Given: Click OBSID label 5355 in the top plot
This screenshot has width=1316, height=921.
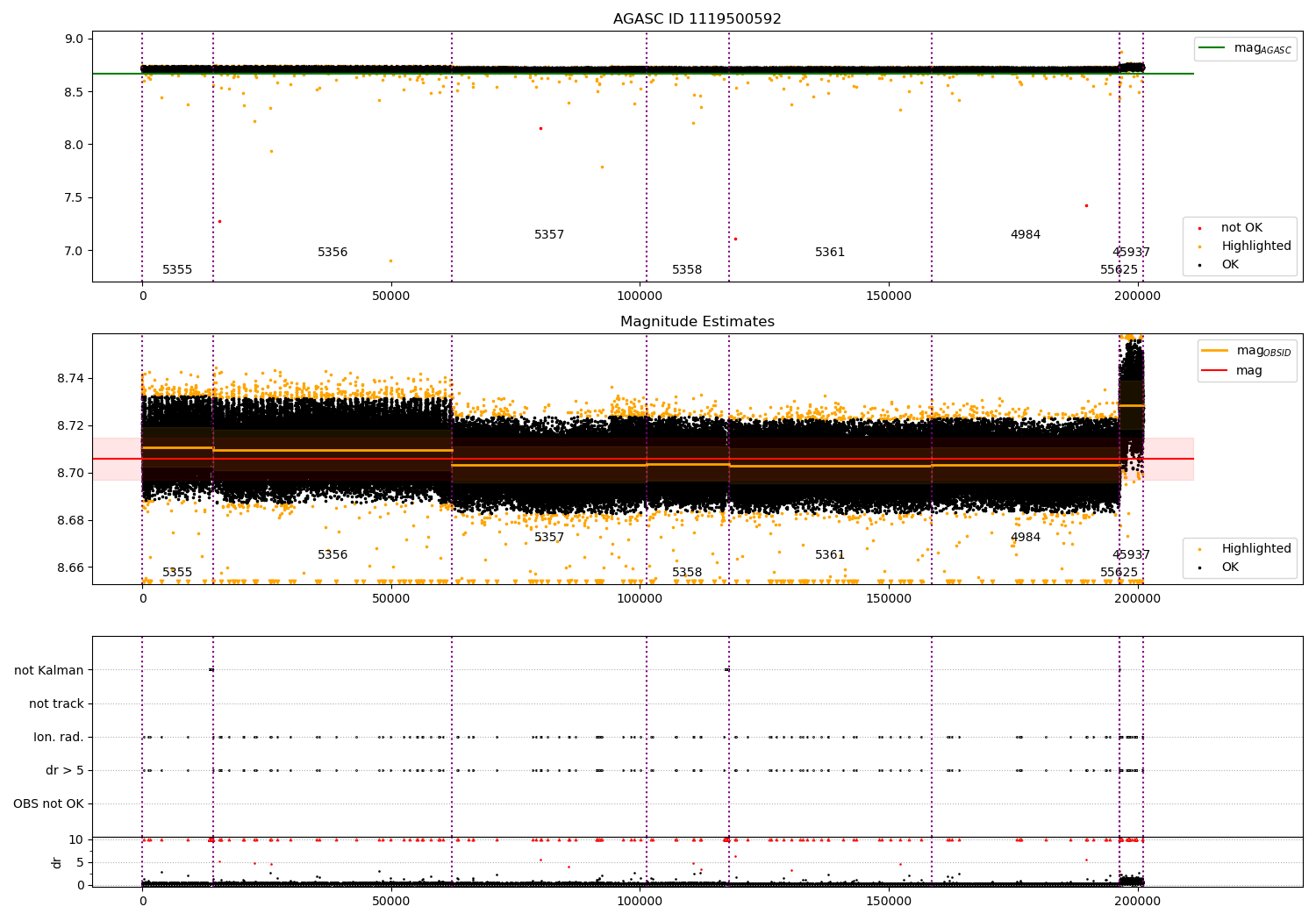Looking at the screenshot, I should [x=177, y=270].
